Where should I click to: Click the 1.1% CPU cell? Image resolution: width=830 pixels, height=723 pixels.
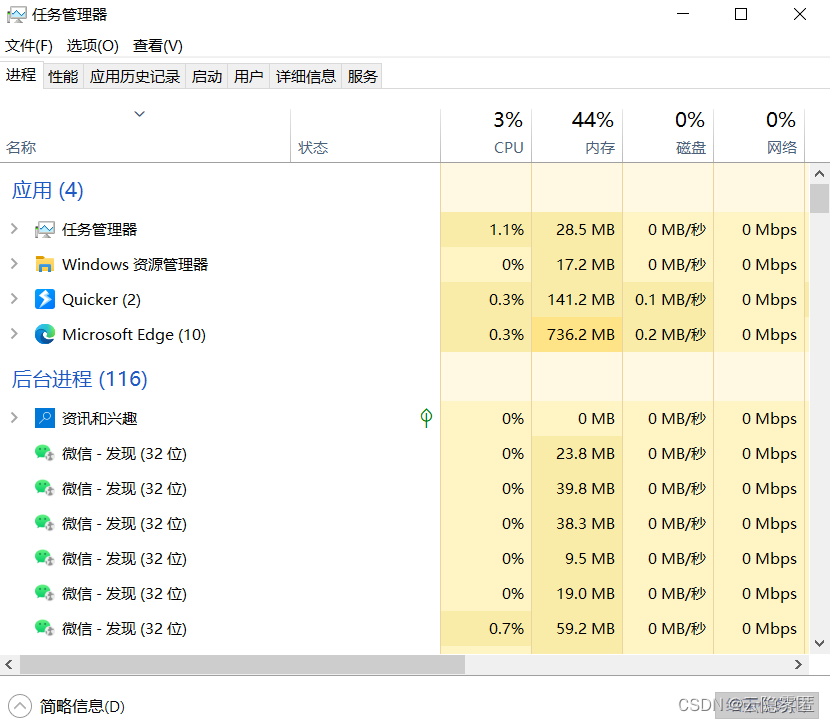tap(486, 230)
